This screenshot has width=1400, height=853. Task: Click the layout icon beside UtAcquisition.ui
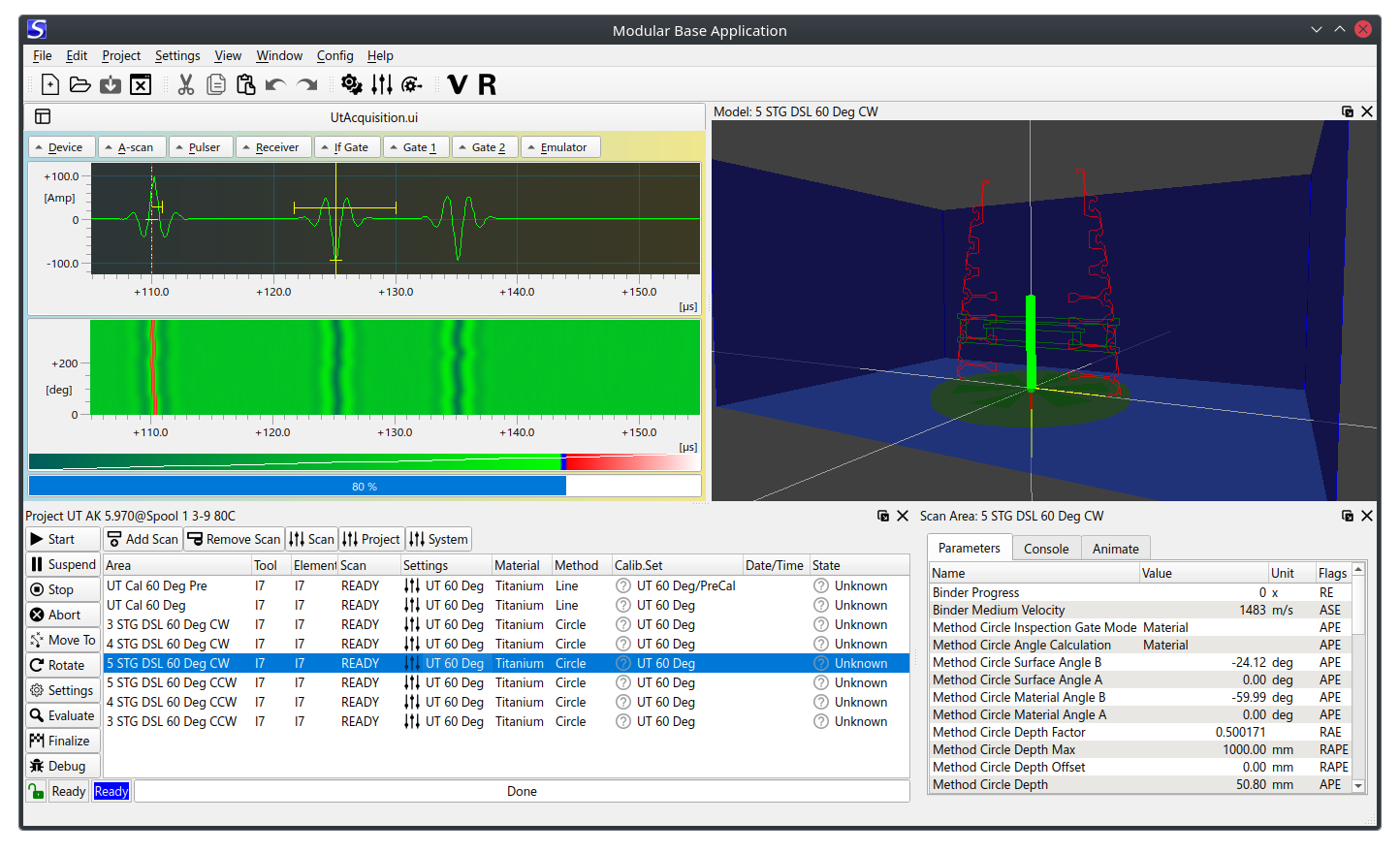pos(43,117)
